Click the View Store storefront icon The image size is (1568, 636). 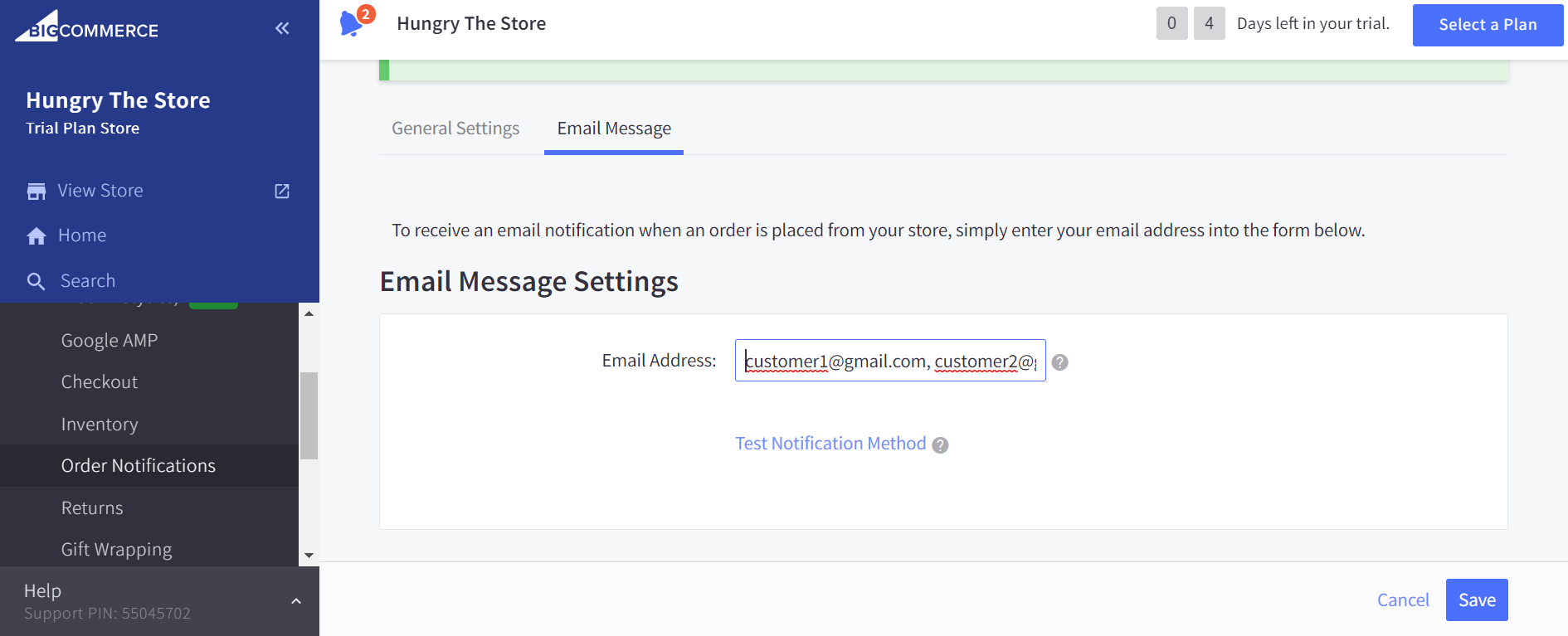(37, 192)
